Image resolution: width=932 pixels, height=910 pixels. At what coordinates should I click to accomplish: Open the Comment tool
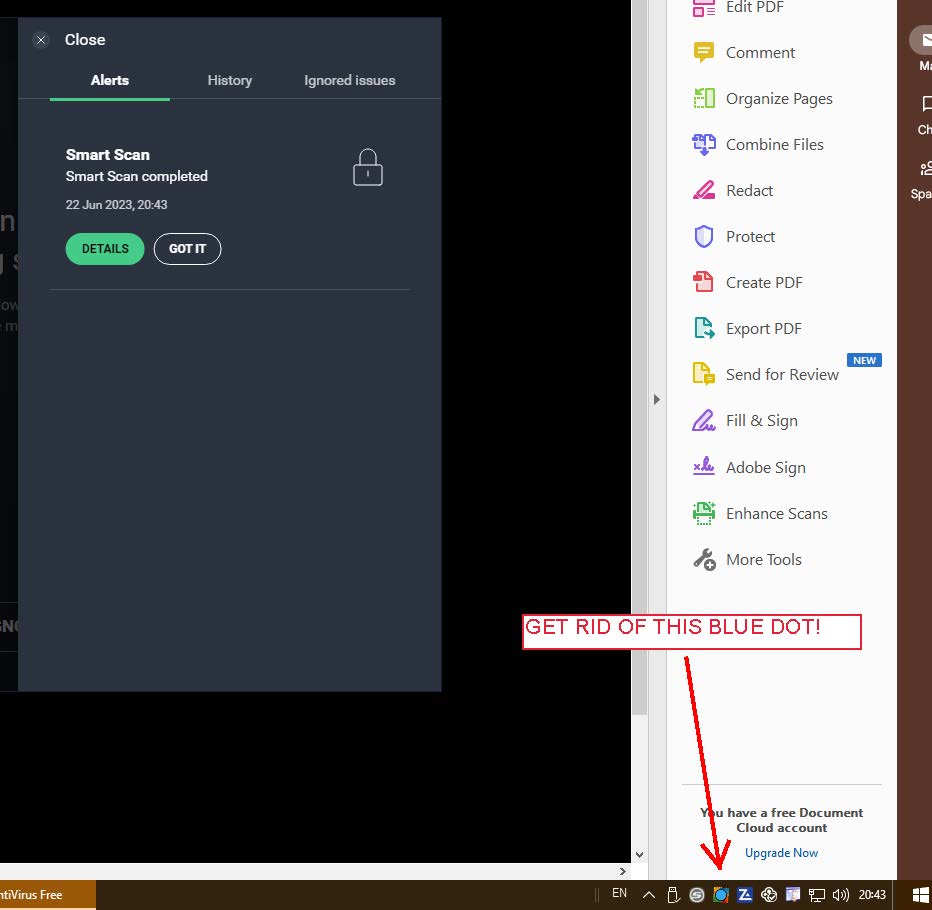point(760,52)
